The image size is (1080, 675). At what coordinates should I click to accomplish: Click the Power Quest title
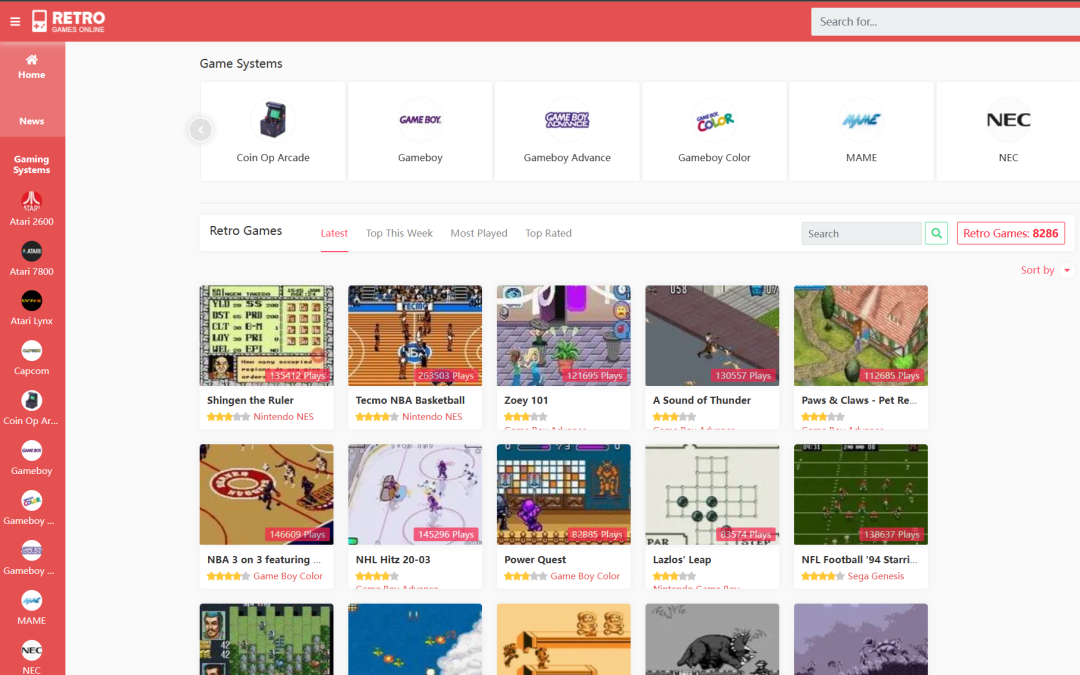(535, 560)
